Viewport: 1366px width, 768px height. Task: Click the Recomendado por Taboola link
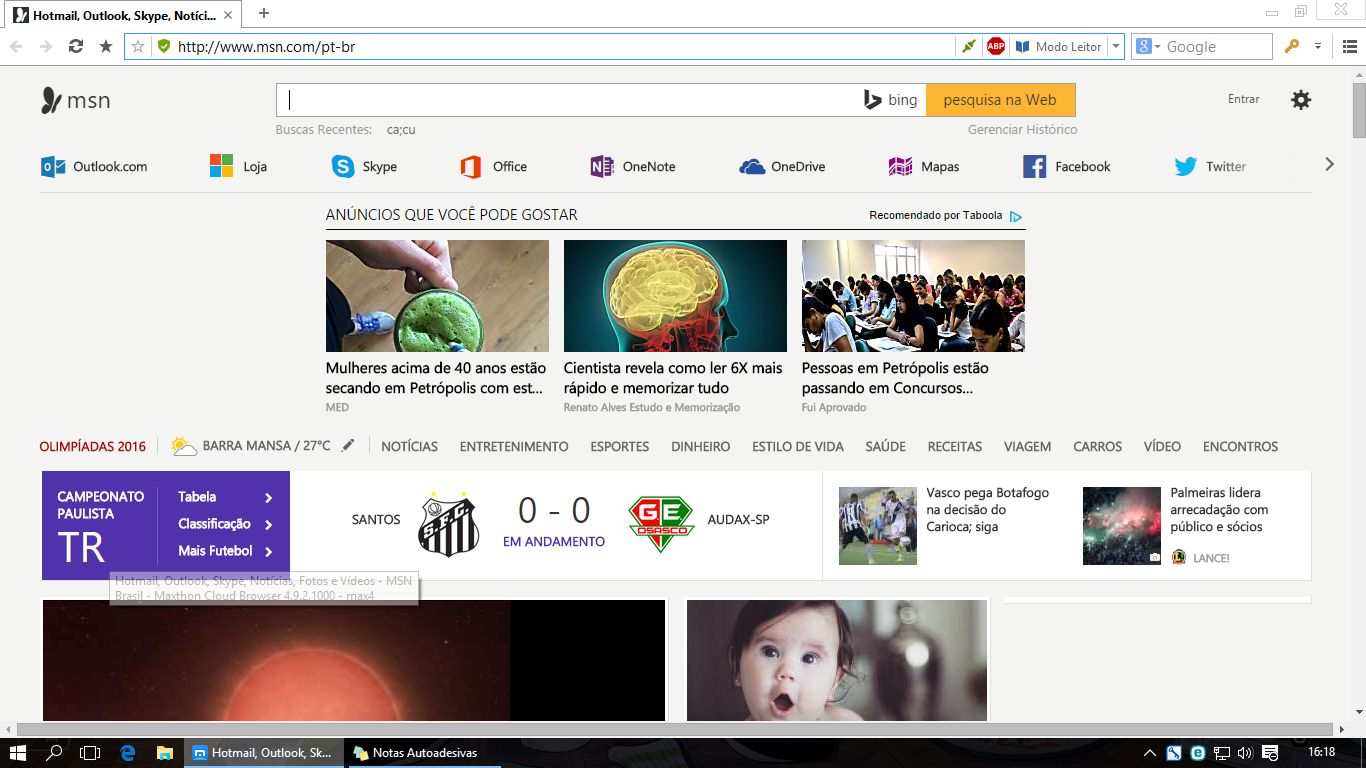945,216
